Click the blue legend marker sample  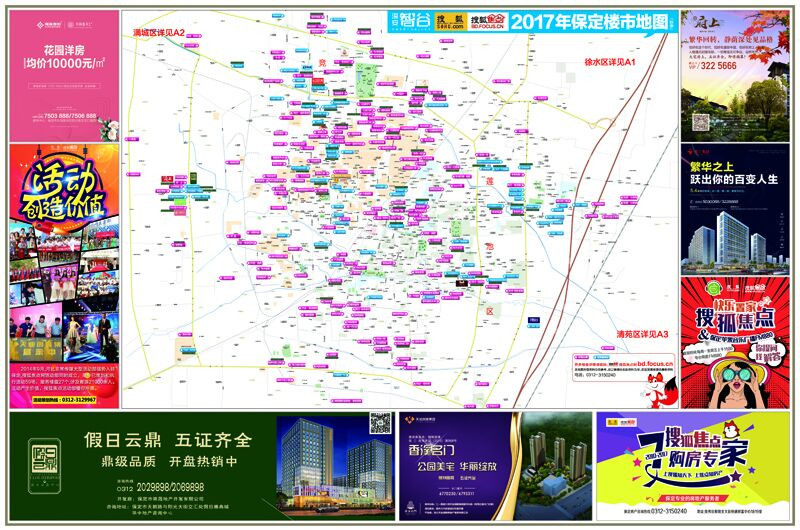[602, 358]
